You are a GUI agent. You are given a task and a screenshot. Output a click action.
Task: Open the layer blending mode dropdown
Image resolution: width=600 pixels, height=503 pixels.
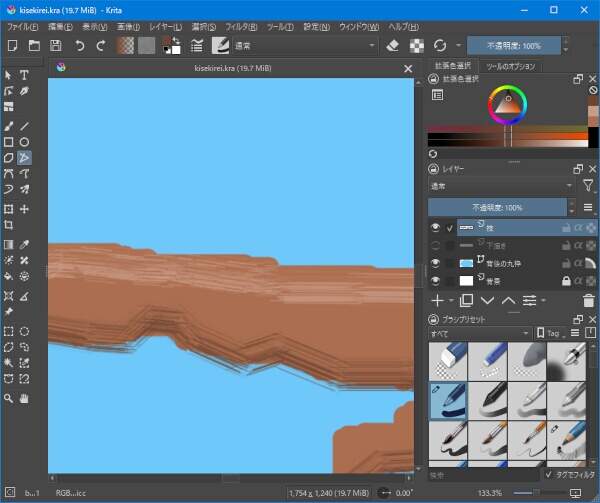[x=501, y=185]
